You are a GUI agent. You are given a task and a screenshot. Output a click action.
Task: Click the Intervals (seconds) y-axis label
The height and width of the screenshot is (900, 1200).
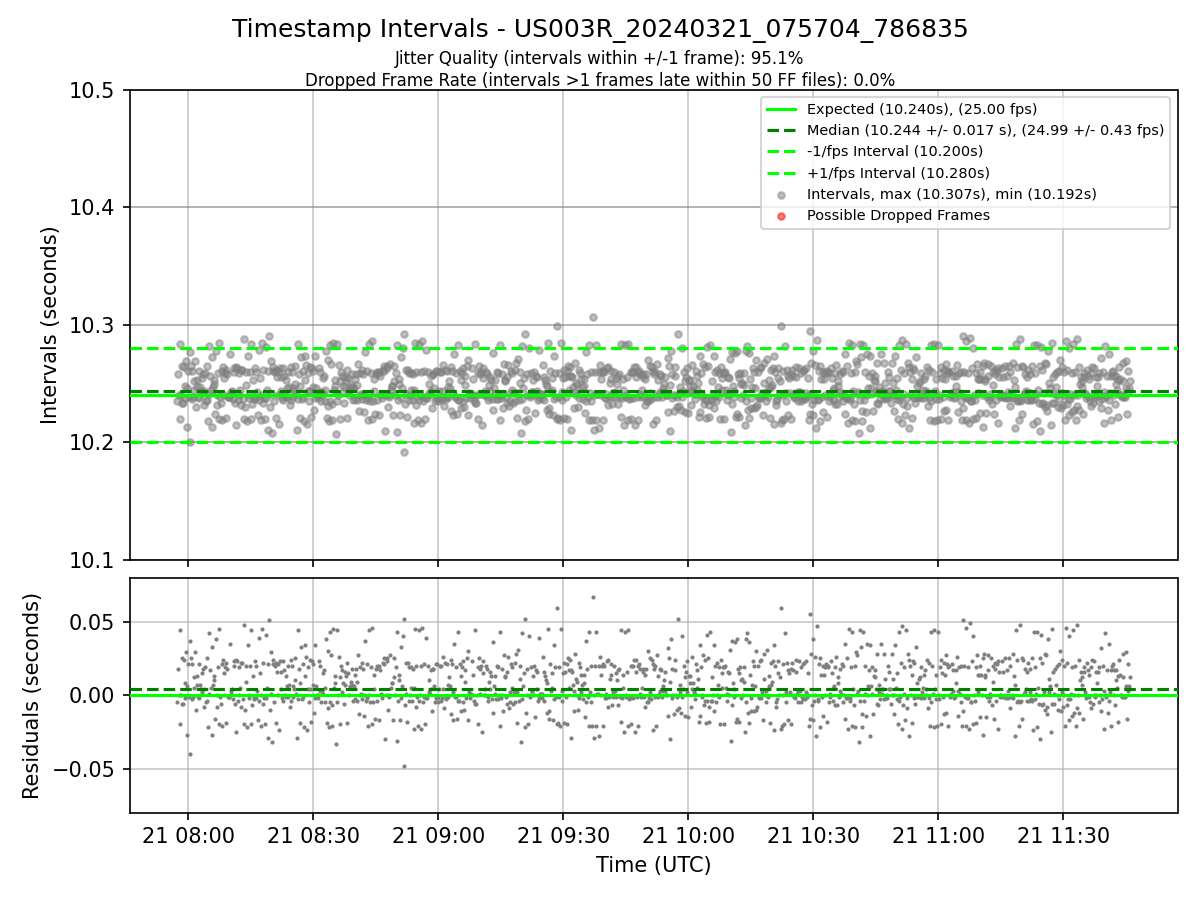[50, 325]
